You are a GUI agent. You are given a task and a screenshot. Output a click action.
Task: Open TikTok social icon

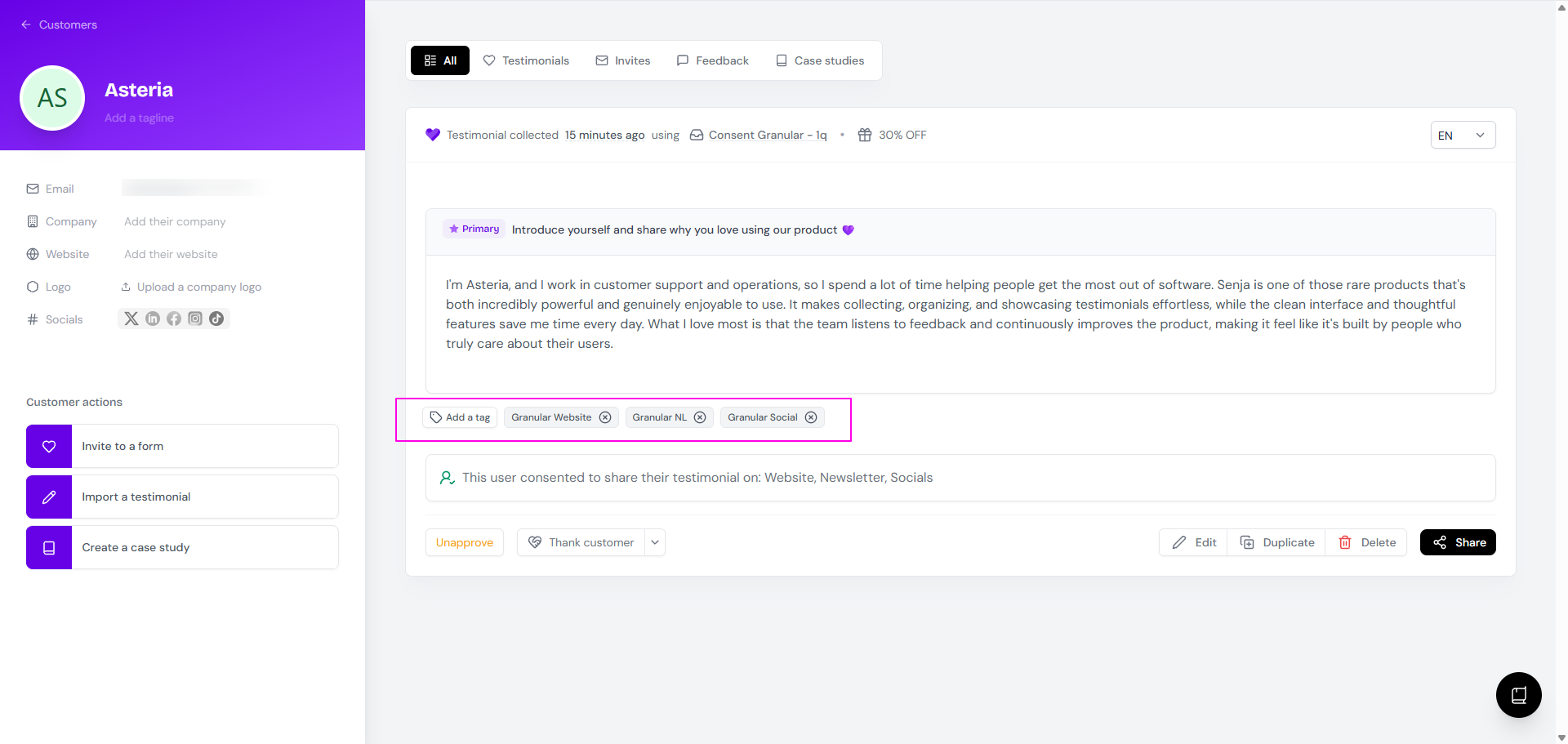click(x=216, y=319)
